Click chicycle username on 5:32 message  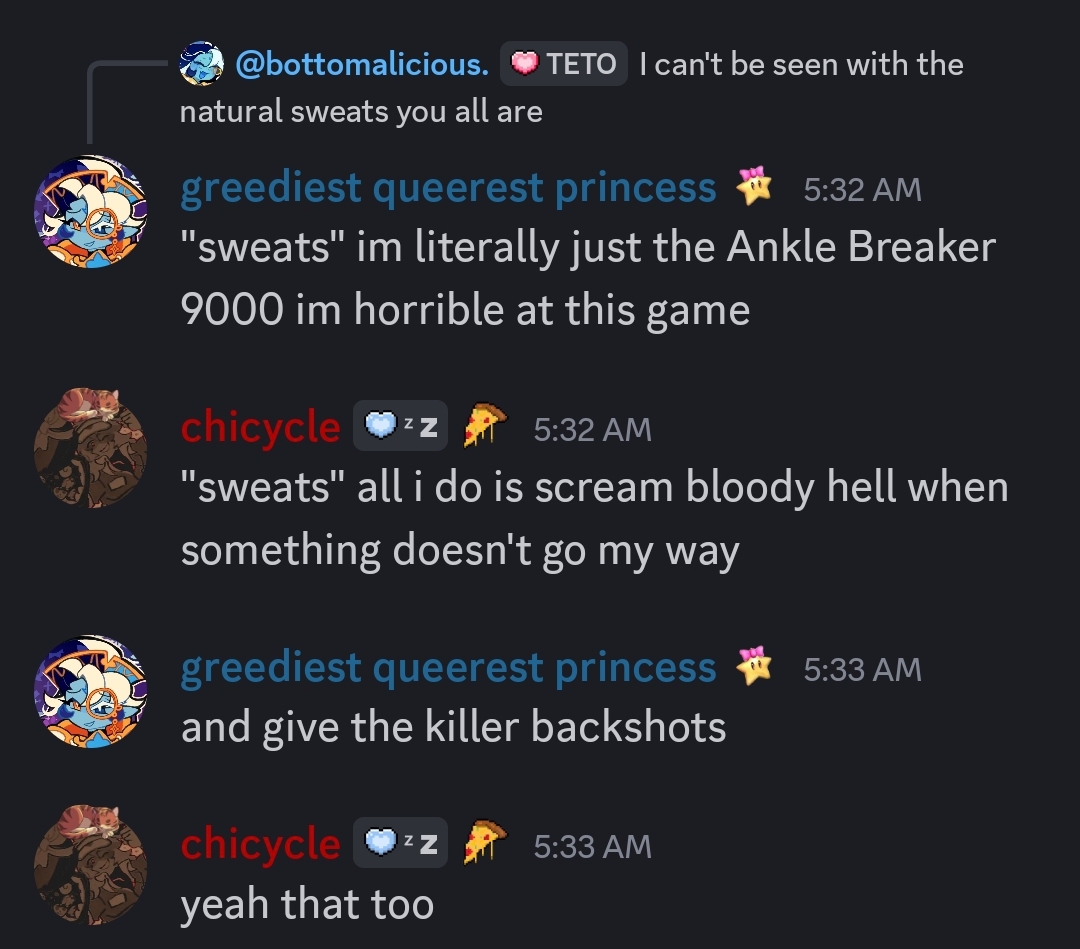pos(260,427)
